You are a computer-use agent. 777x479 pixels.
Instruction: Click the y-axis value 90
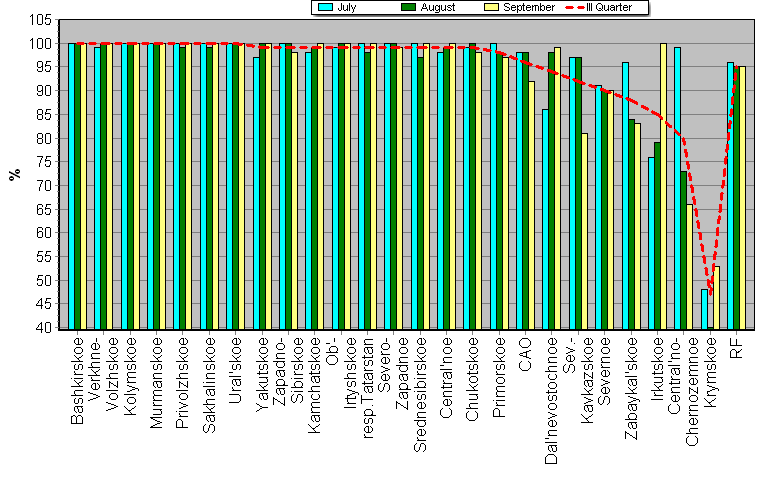[44, 91]
